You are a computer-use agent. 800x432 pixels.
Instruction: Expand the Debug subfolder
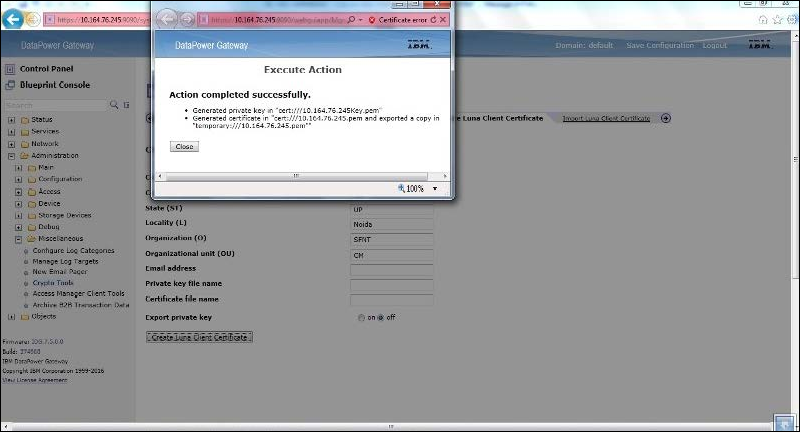[x=18, y=227]
